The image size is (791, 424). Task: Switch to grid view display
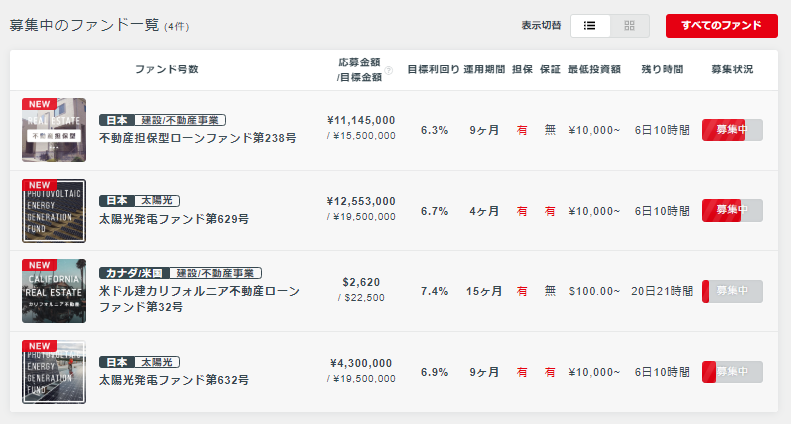[x=630, y=26]
